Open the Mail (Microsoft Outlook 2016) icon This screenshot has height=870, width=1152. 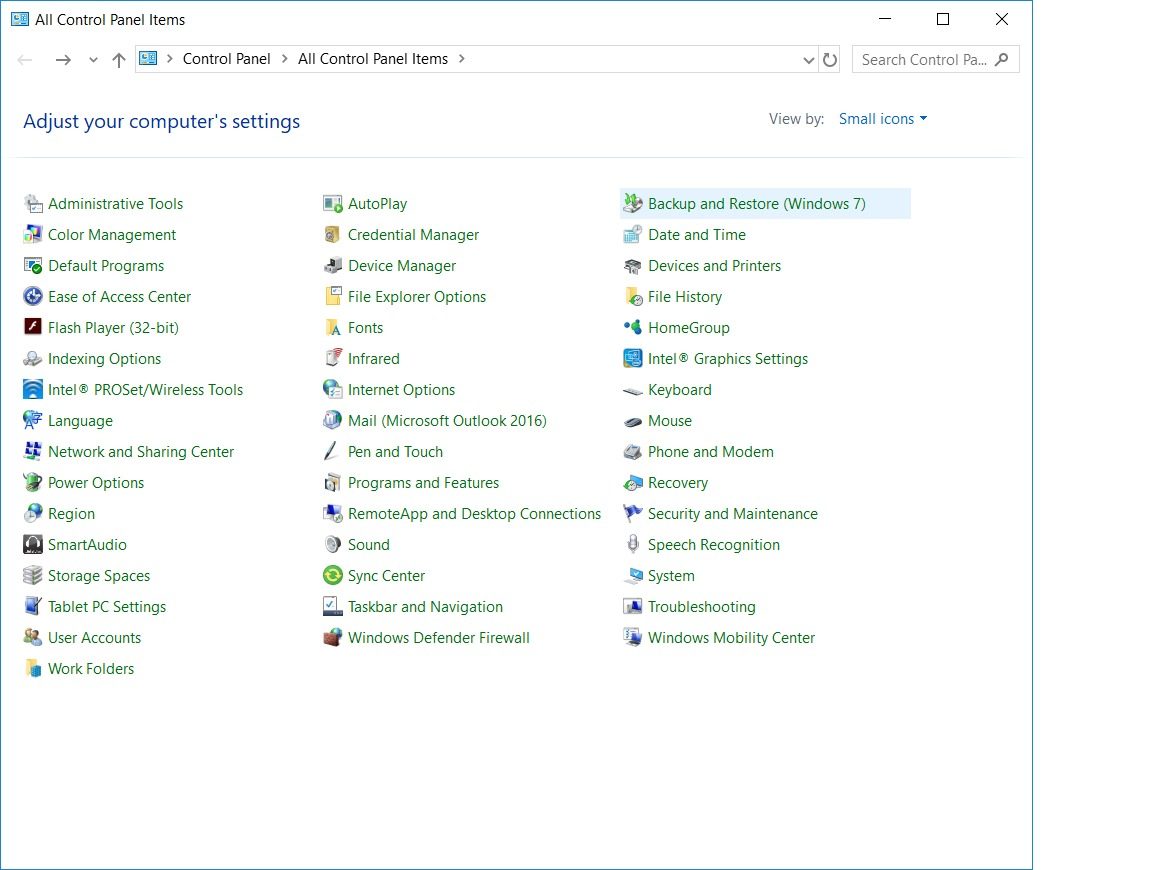[333, 420]
